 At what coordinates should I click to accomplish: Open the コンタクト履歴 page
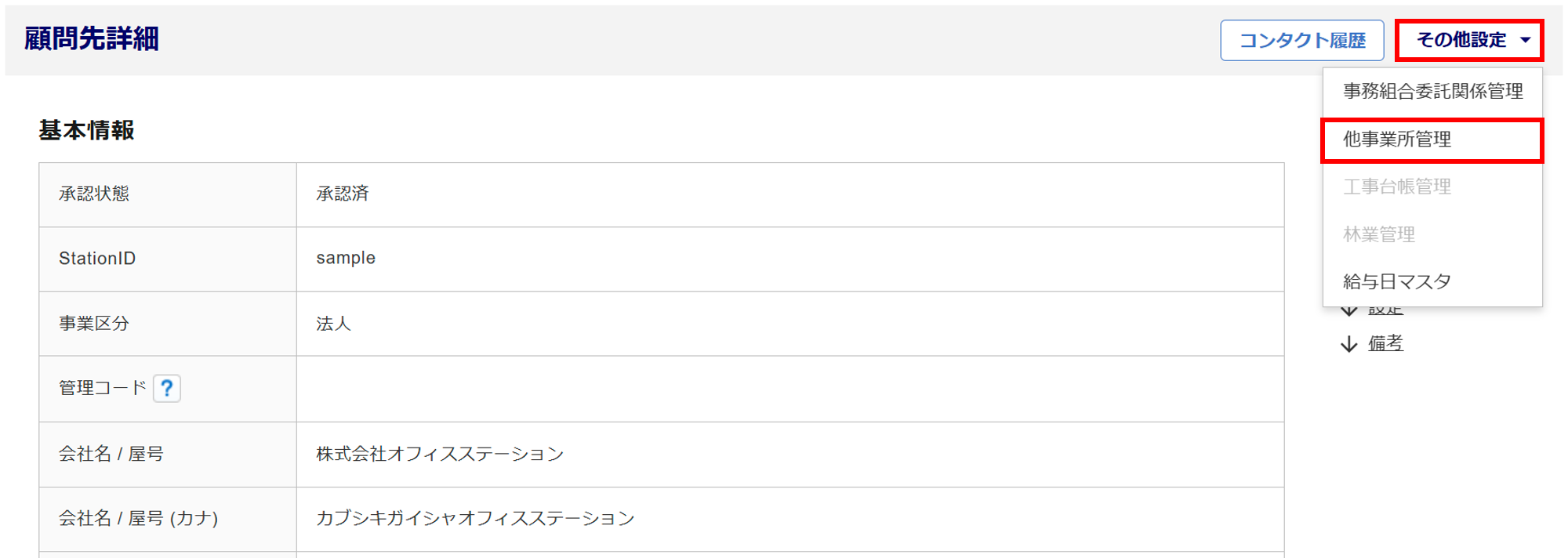(1301, 40)
